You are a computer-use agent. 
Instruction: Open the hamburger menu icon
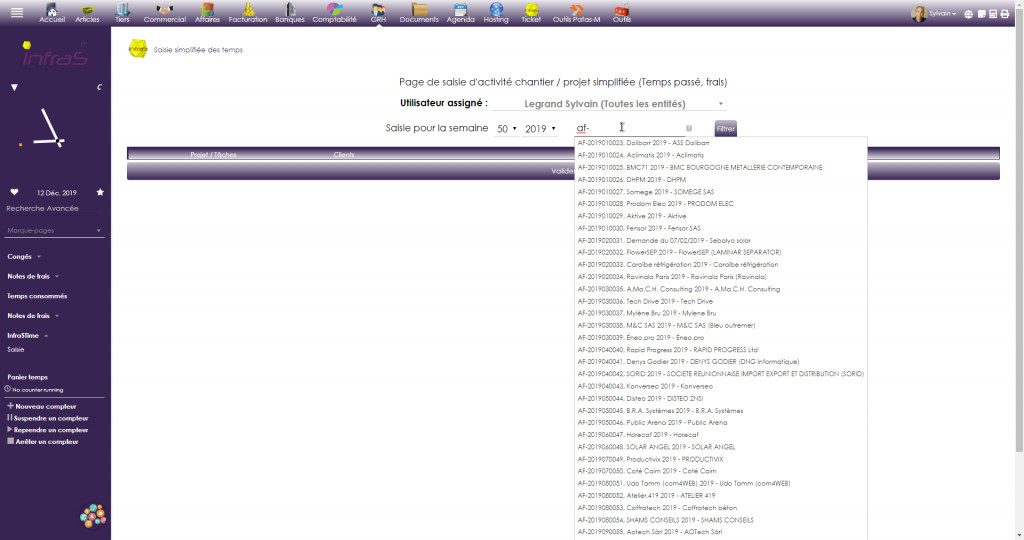pos(17,12)
